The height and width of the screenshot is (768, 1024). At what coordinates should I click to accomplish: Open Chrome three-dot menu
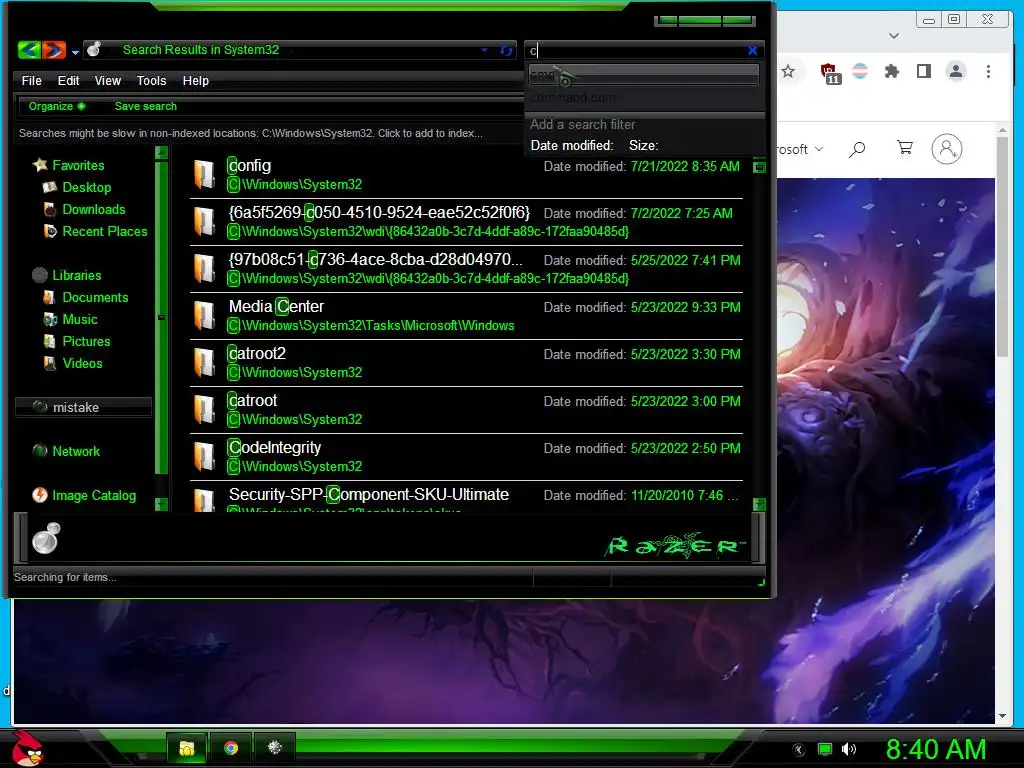click(x=988, y=71)
